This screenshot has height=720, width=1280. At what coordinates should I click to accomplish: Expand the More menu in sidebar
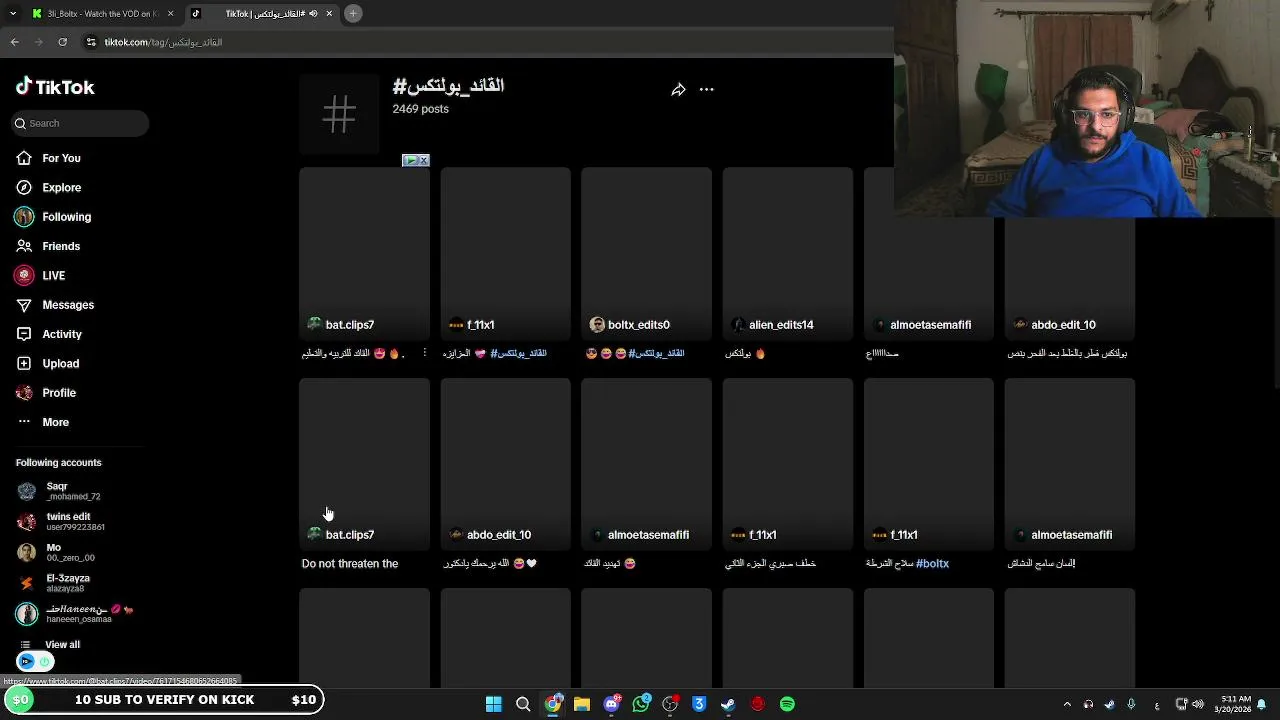(43, 422)
